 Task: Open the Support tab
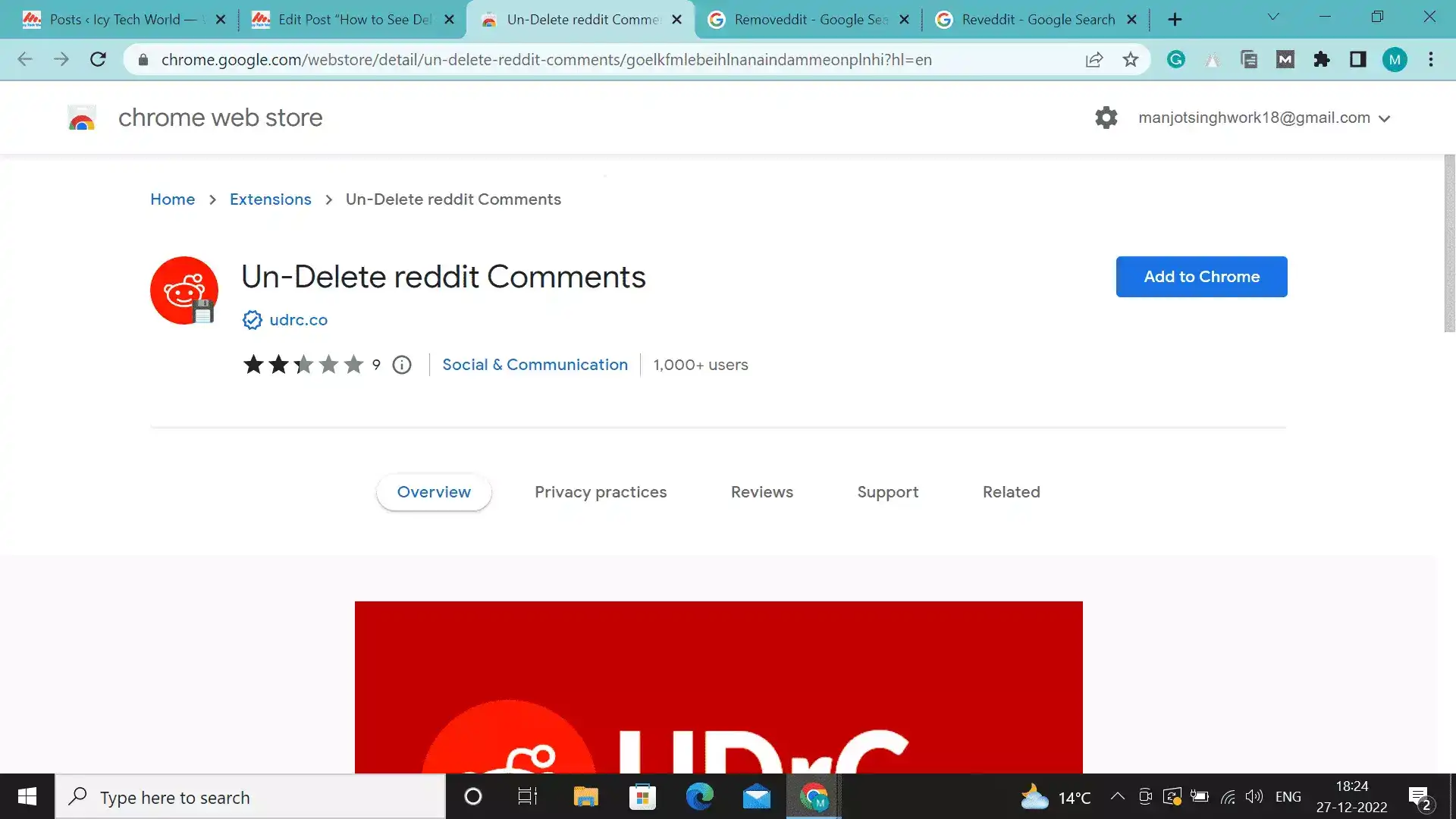[888, 492]
